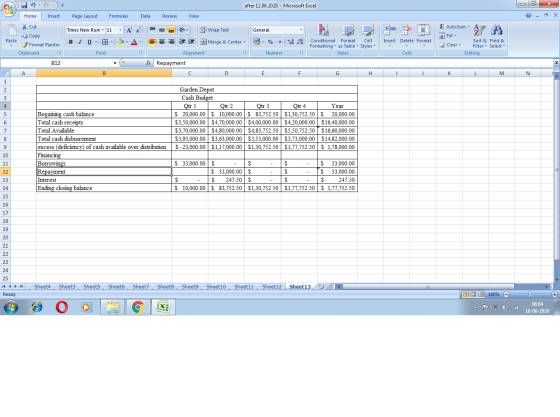Open the Review ribbon tab

[x=169, y=16]
